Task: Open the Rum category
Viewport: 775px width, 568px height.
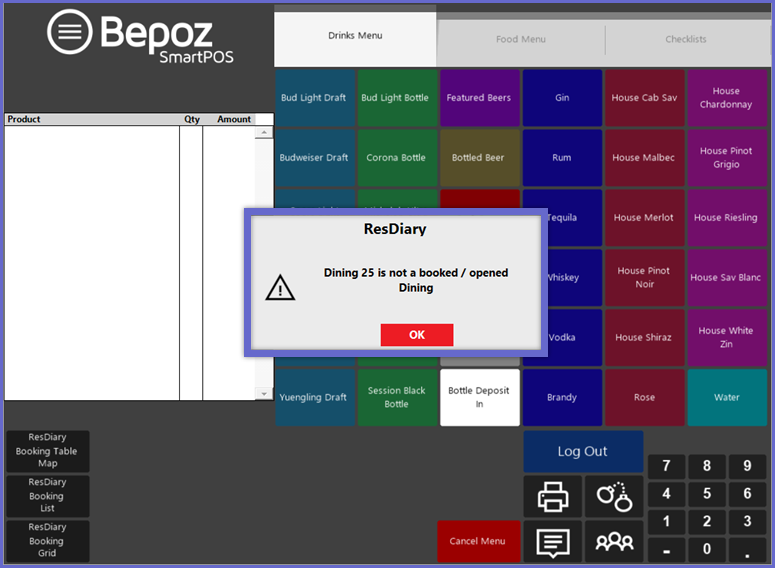Action: pos(562,158)
